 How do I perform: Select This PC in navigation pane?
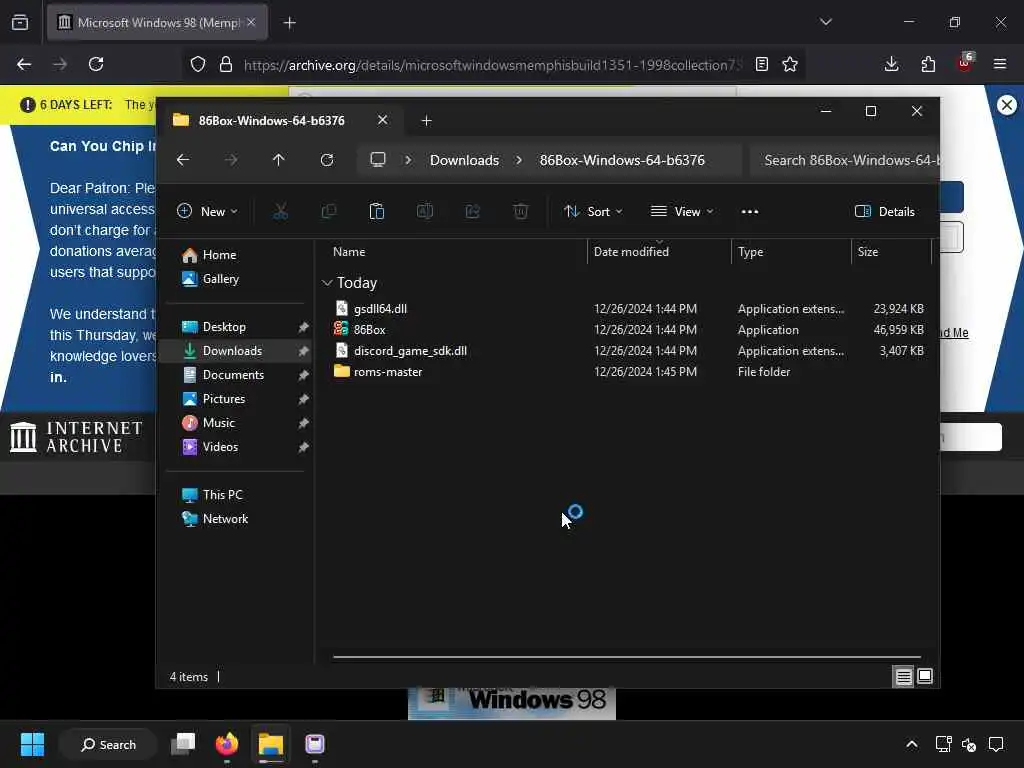click(222, 495)
